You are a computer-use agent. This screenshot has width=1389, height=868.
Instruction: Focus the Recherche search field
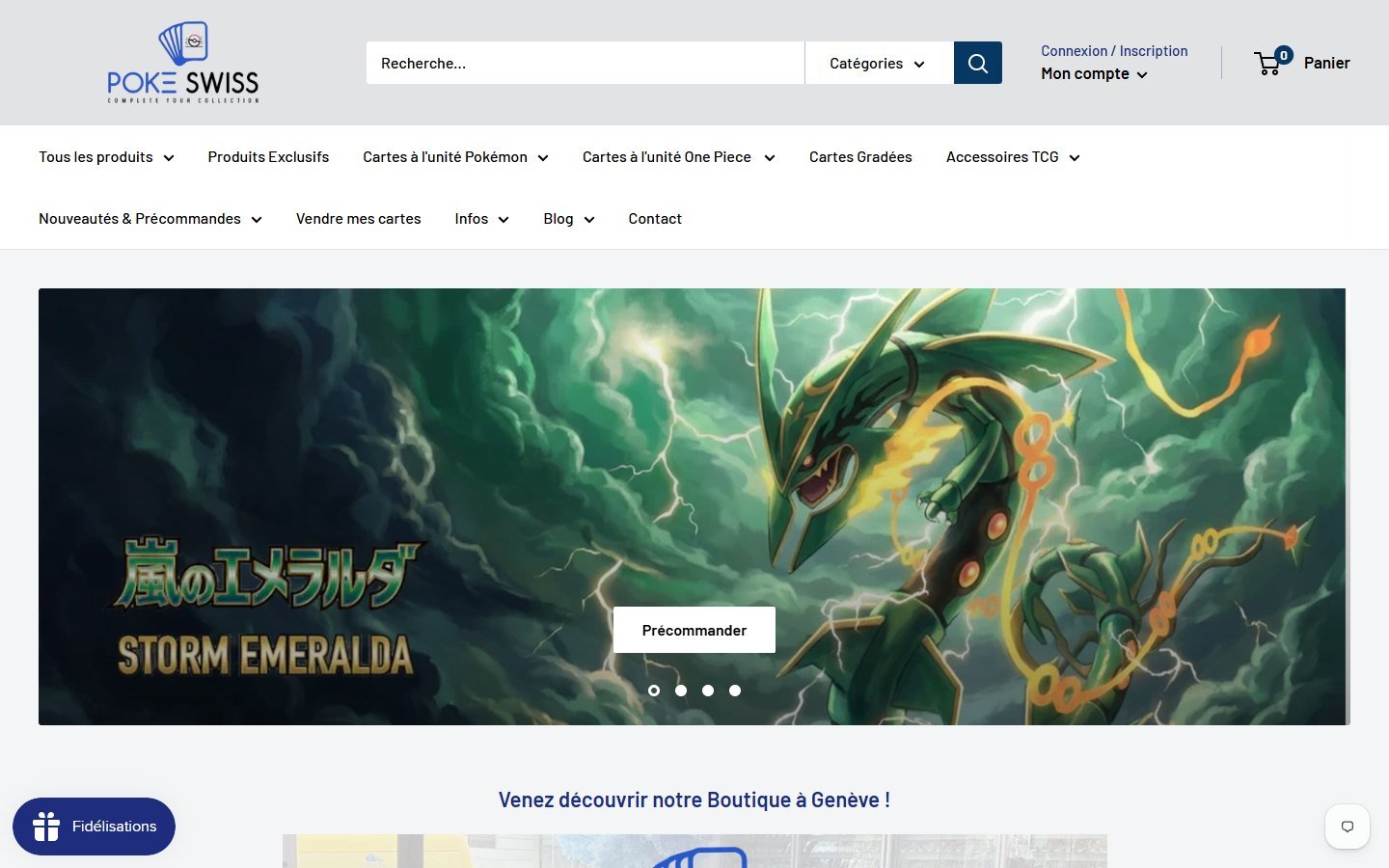pyautogui.click(x=586, y=63)
